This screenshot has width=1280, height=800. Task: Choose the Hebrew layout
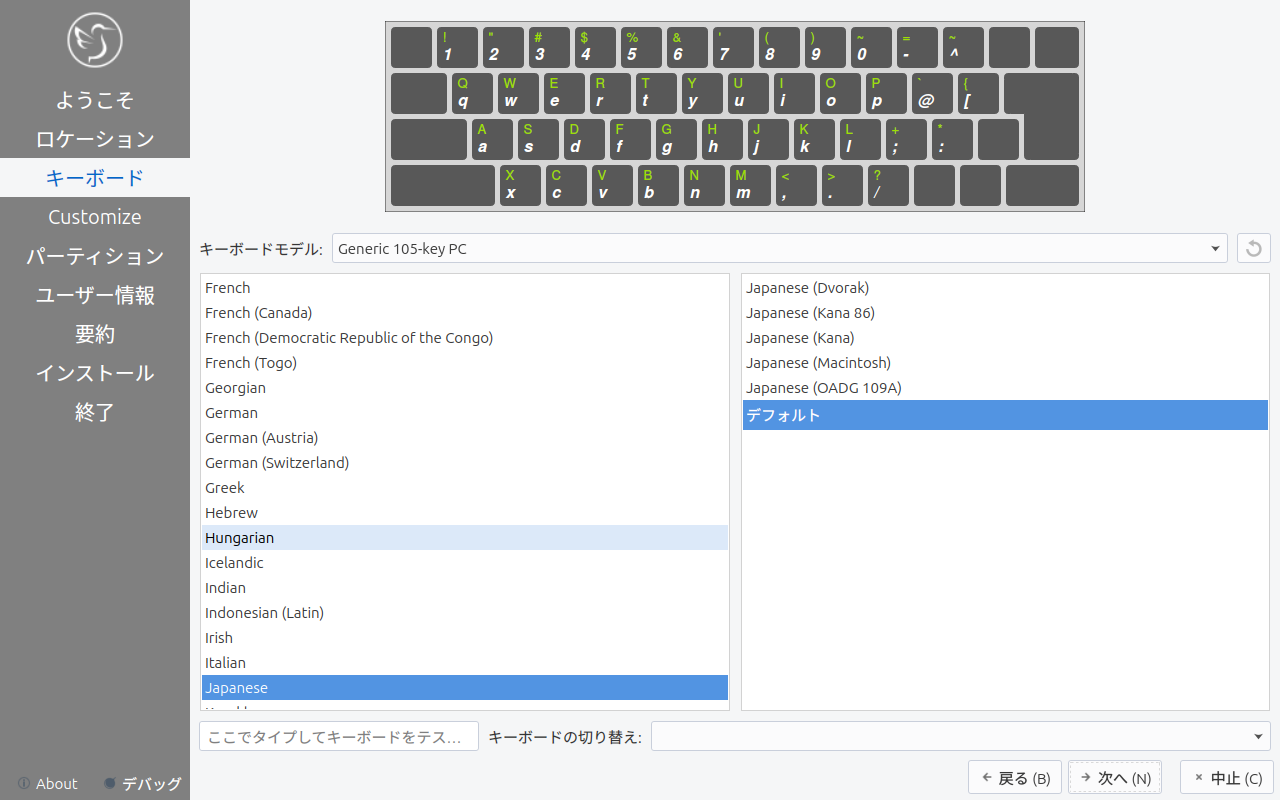pyautogui.click(x=465, y=513)
